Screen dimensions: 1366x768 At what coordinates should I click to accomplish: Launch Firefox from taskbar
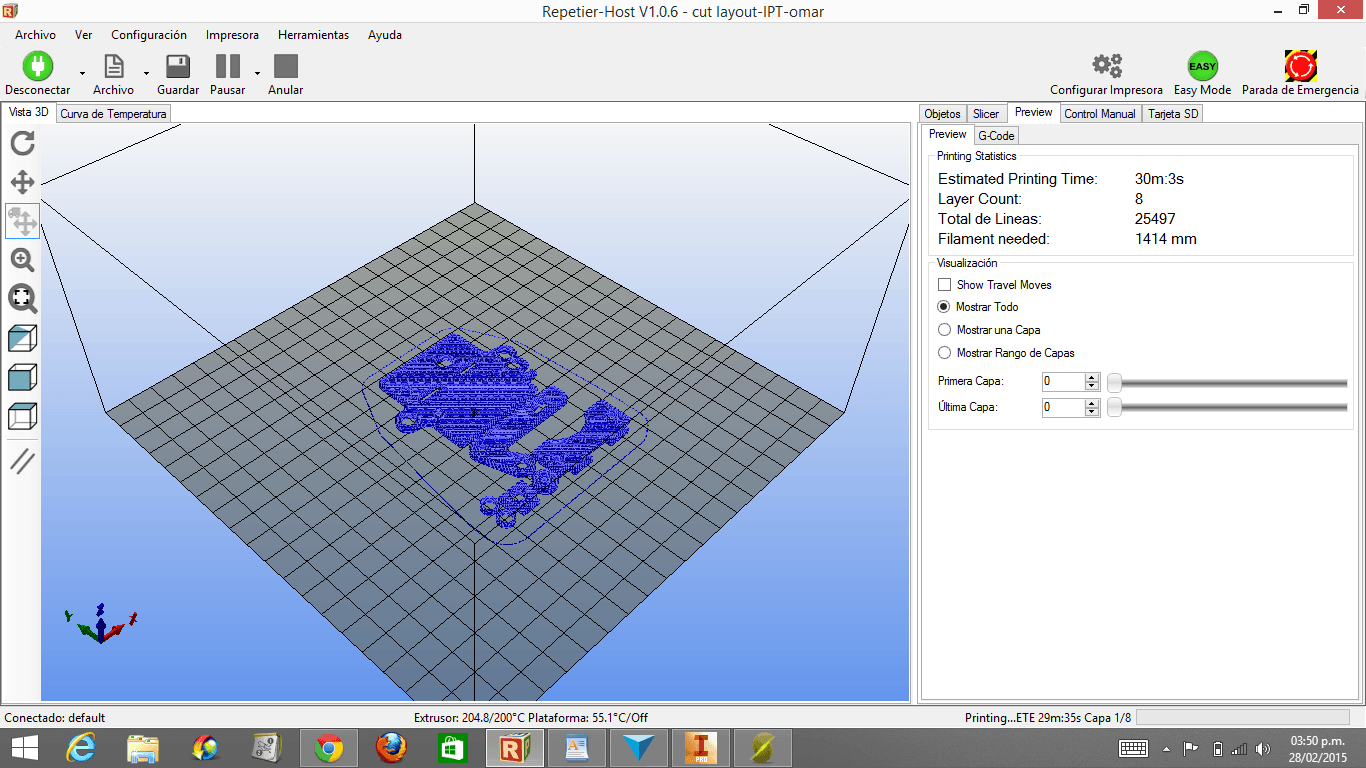391,748
